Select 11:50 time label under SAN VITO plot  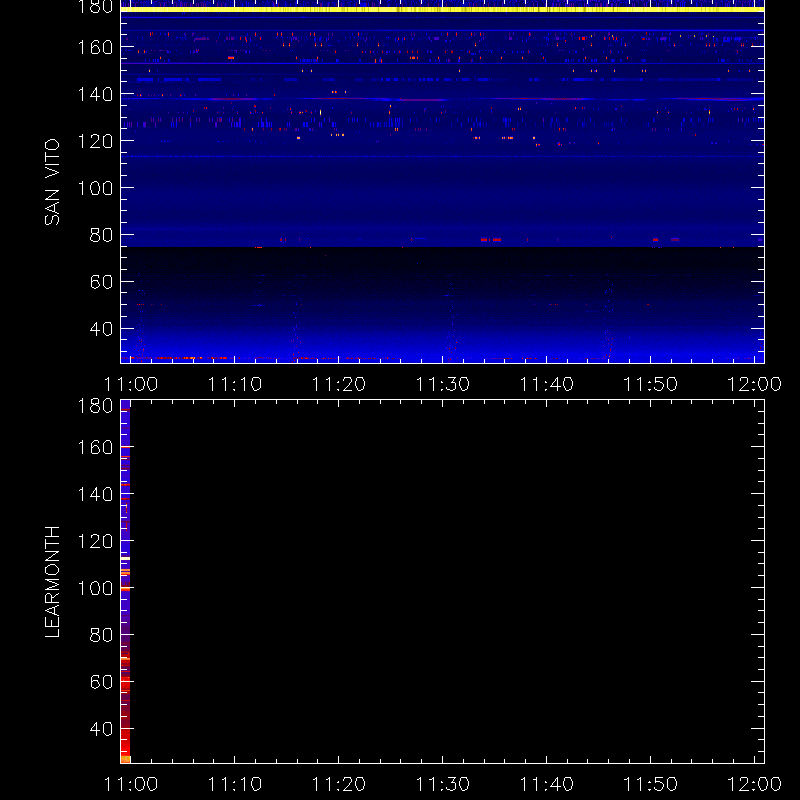tap(651, 384)
